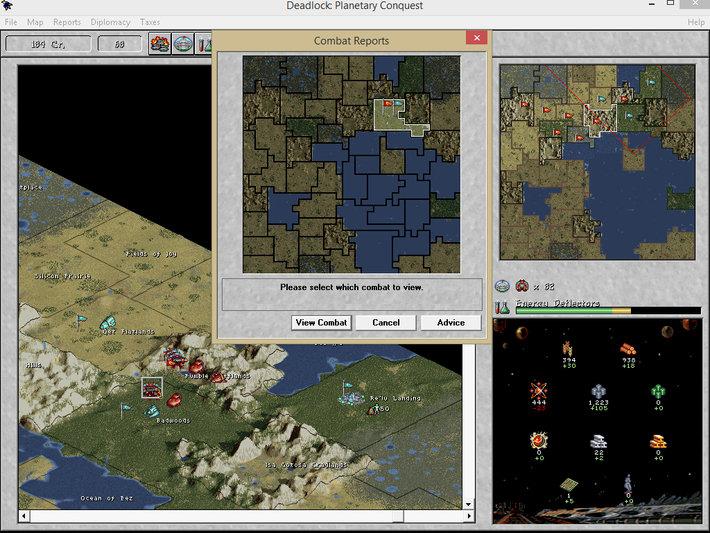Click the map scroll left arrow

[24, 516]
